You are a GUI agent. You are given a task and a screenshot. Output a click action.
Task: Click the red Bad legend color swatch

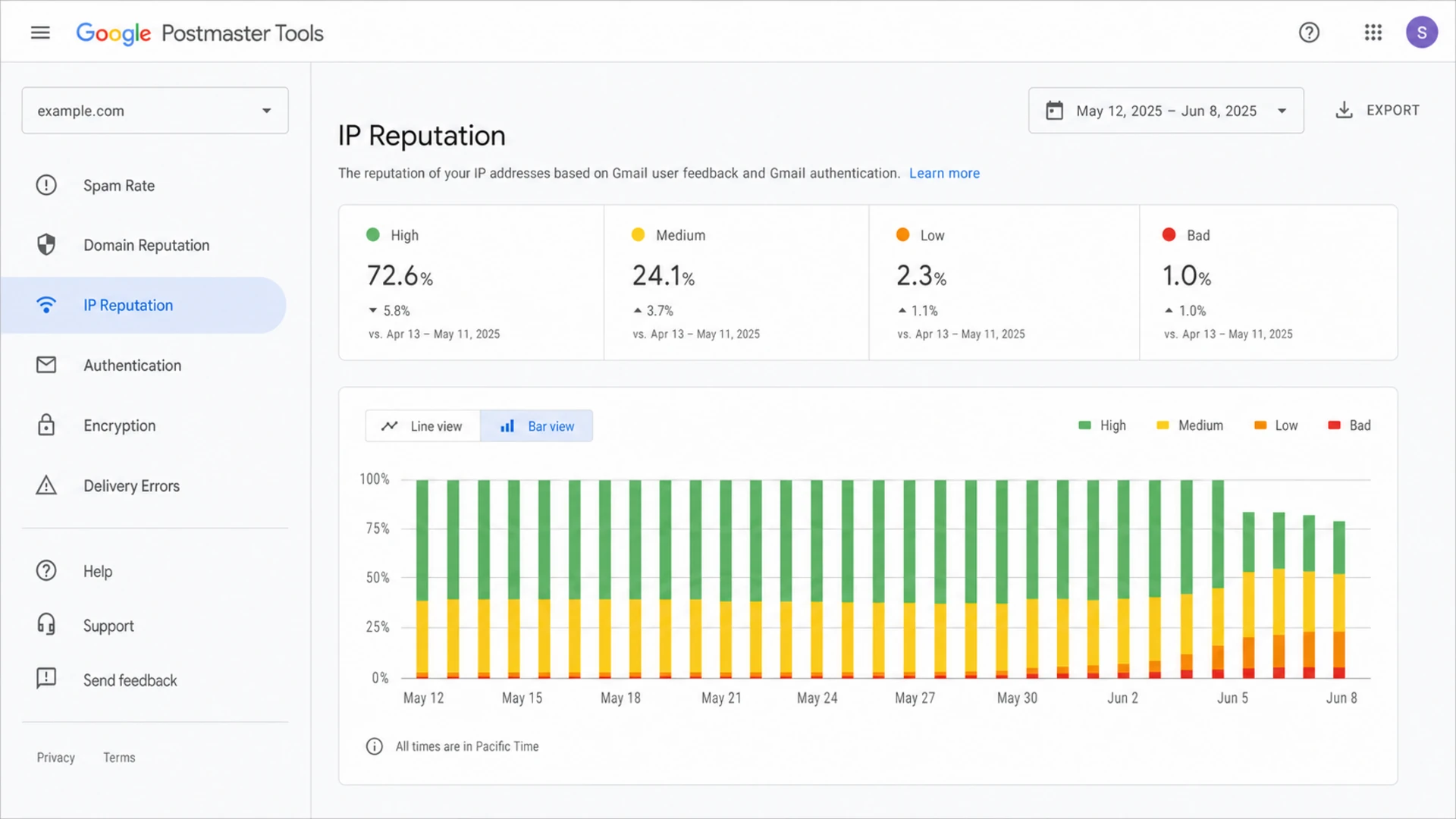click(1334, 425)
